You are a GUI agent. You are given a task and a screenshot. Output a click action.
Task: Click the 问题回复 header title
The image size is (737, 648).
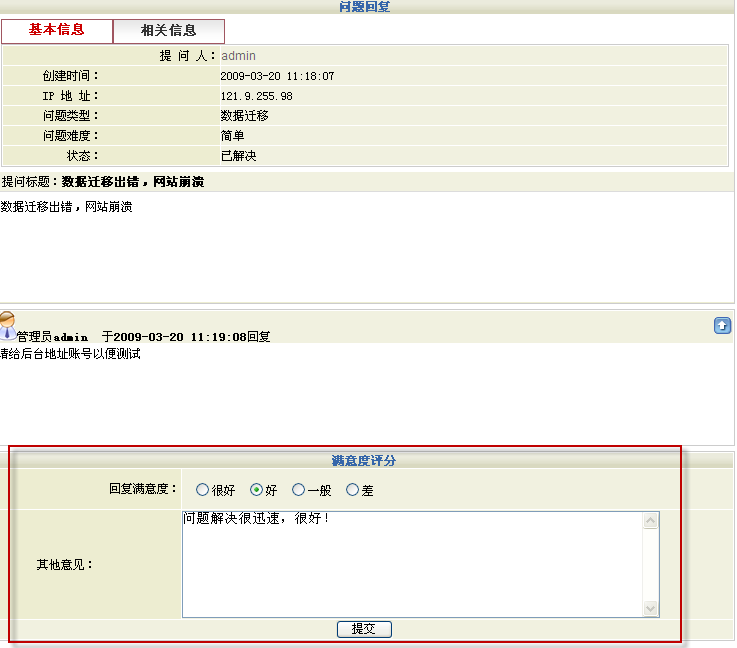[x=365, y=7]
